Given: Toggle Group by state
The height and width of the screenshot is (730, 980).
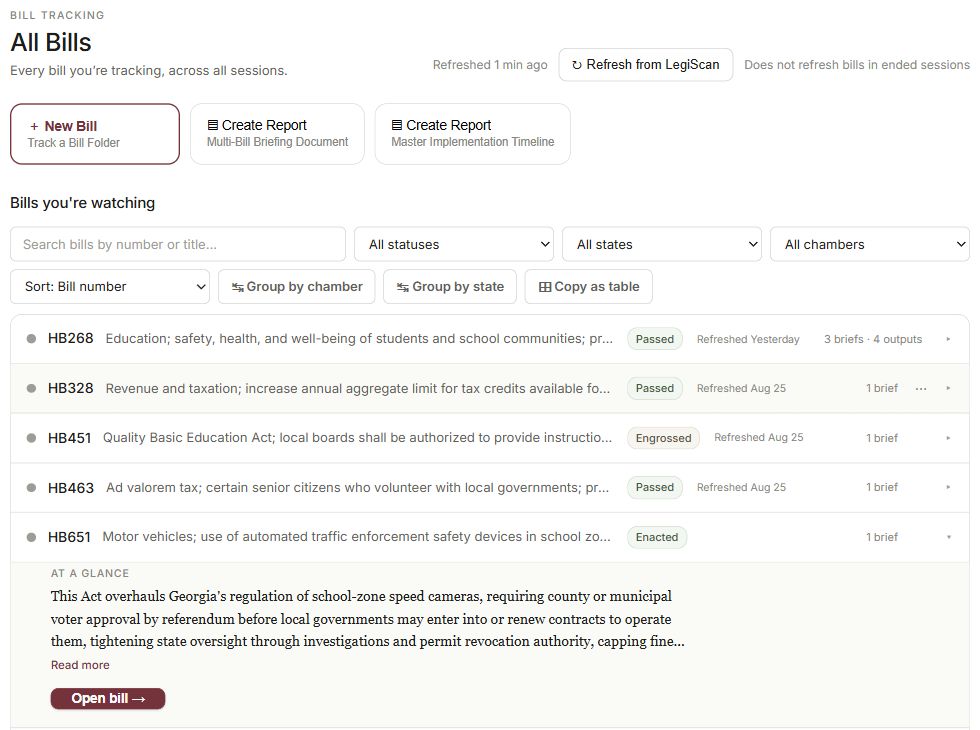Looking at the screenshot, I should click(450, 286).
